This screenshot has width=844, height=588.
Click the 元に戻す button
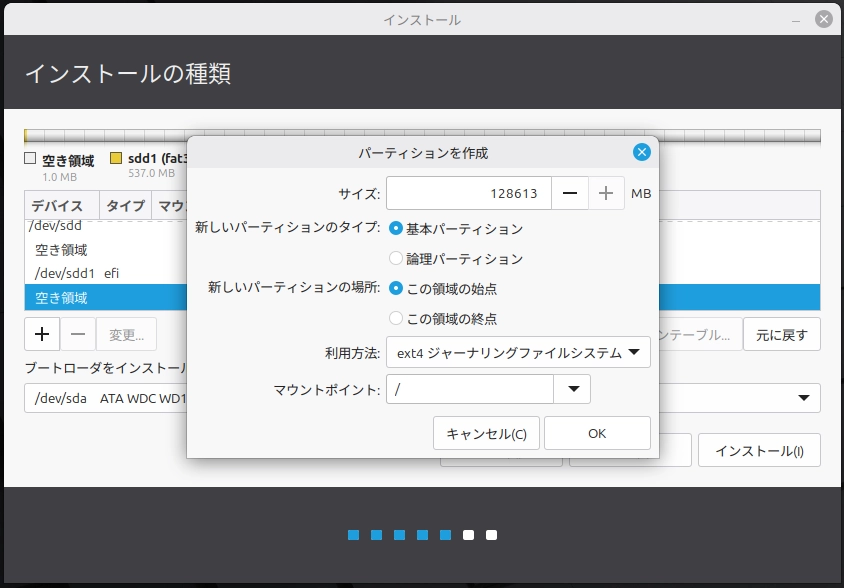pos(784,334)
